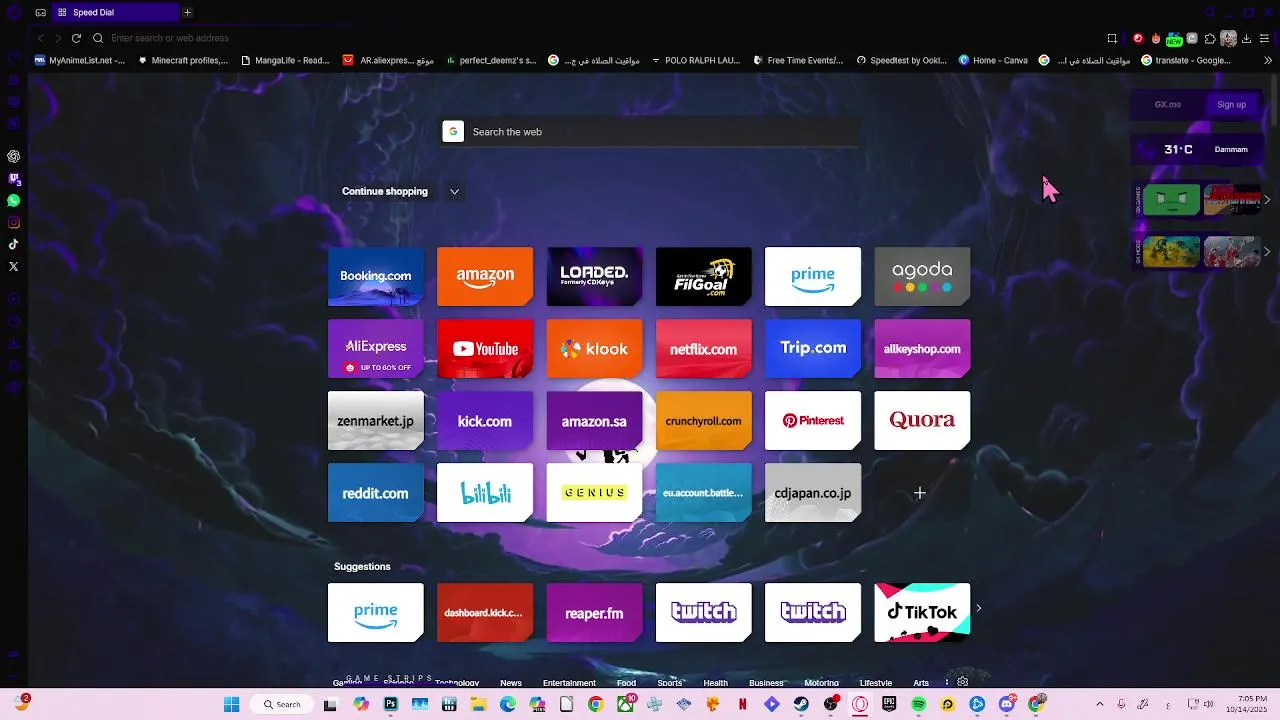Open the green face GX Games thumbnail
Viewport: 1280px width, 720px height.
click(1171, 199)
